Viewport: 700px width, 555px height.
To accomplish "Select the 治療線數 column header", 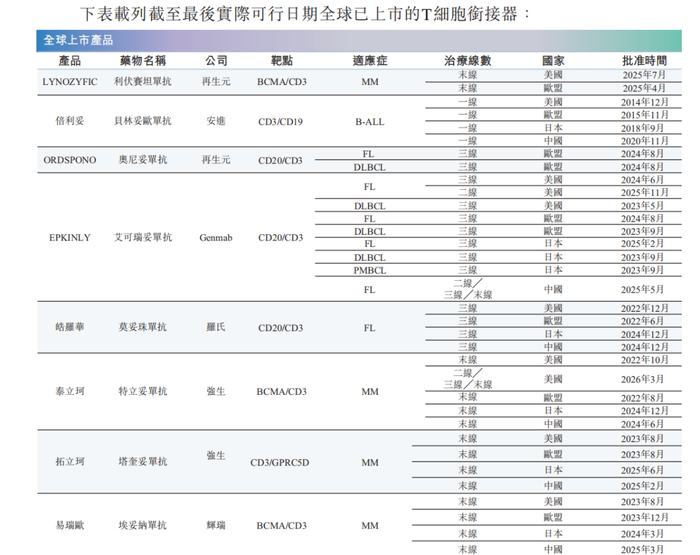I will (x=467, y=61).
